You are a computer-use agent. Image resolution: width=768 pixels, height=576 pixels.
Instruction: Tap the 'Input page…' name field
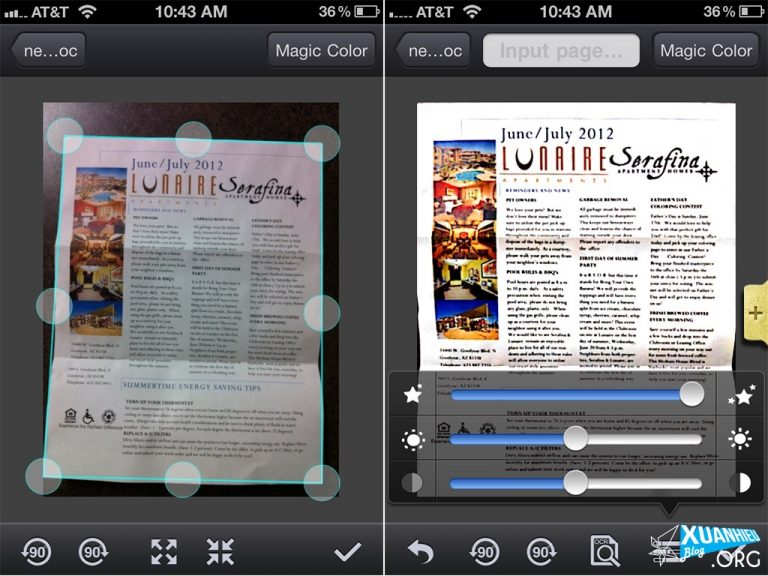pos(561,50)
